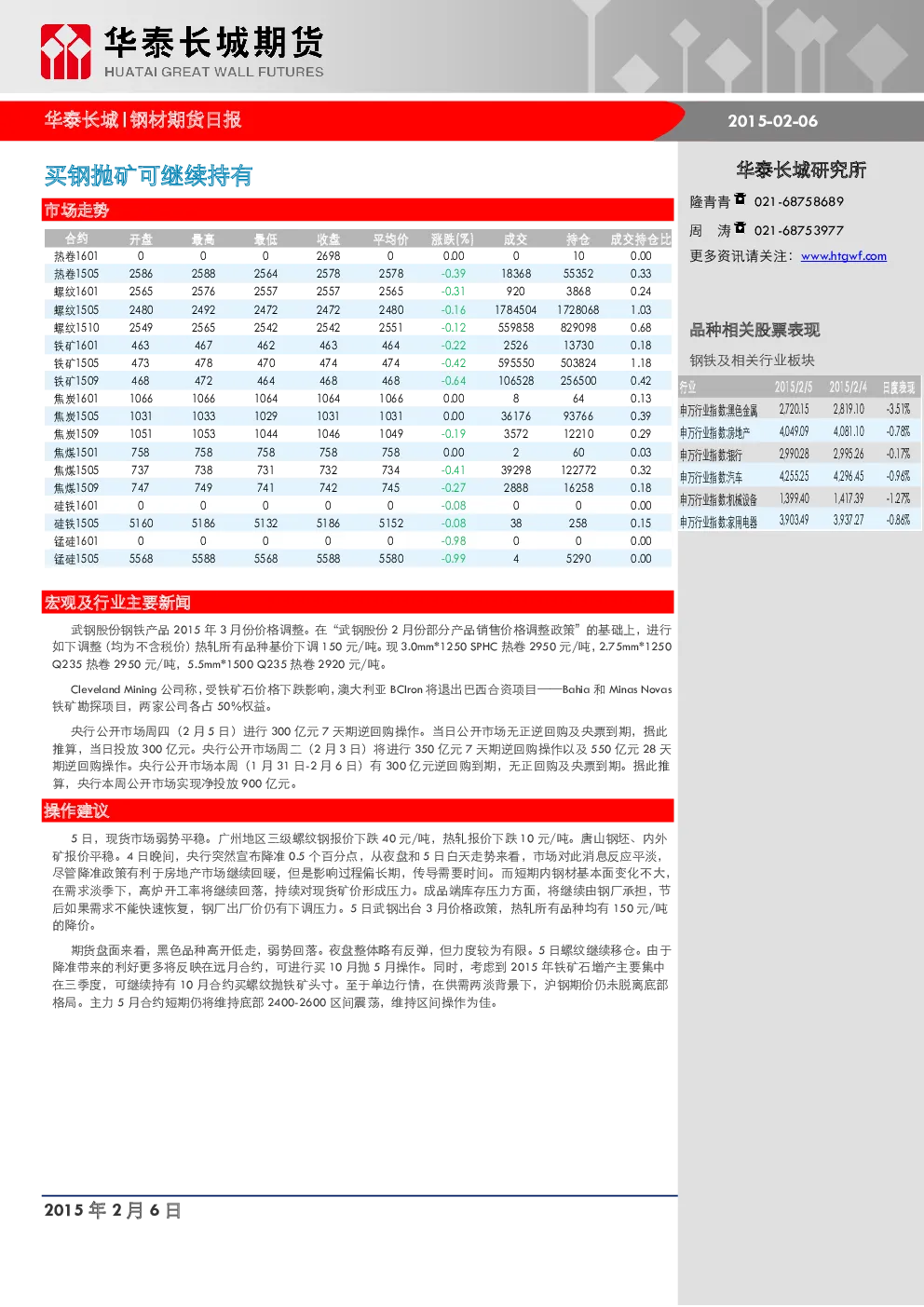Click the headline 买钢抛矿可继续持有
924x1307 pixels.
click(x=149, y=176)
